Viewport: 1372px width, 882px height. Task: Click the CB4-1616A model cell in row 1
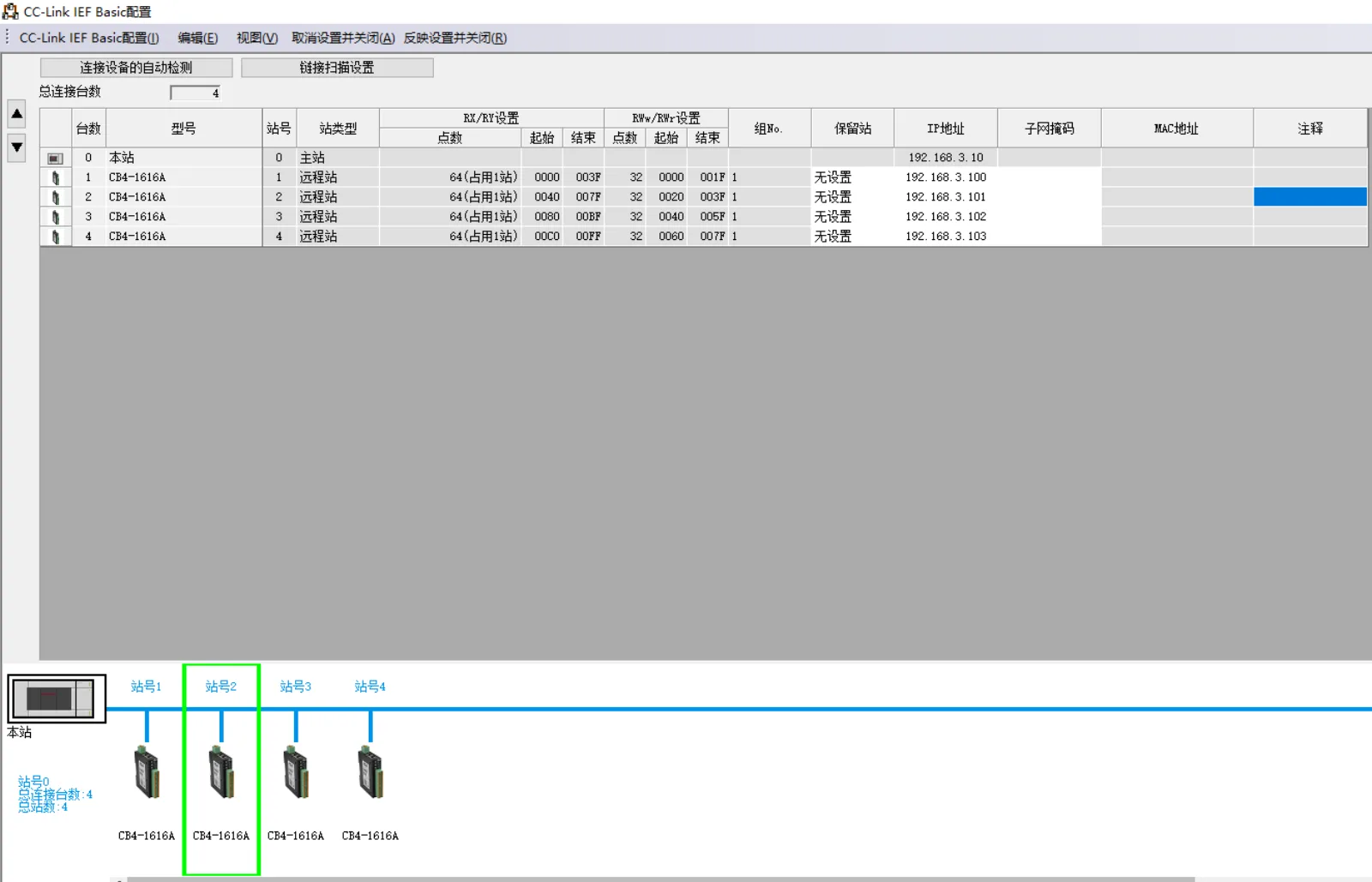184,177
